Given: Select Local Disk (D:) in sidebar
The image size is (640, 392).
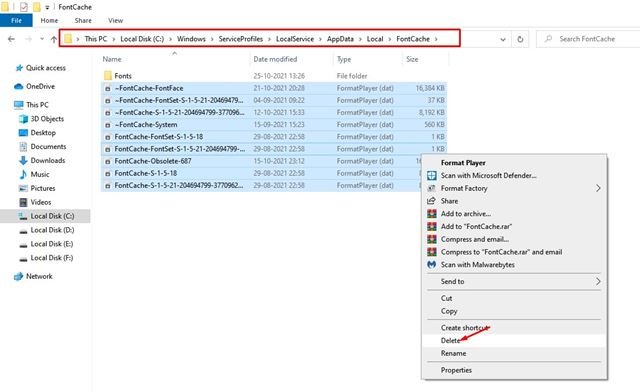Looking at the screenshot, I should tap(52, 230).
